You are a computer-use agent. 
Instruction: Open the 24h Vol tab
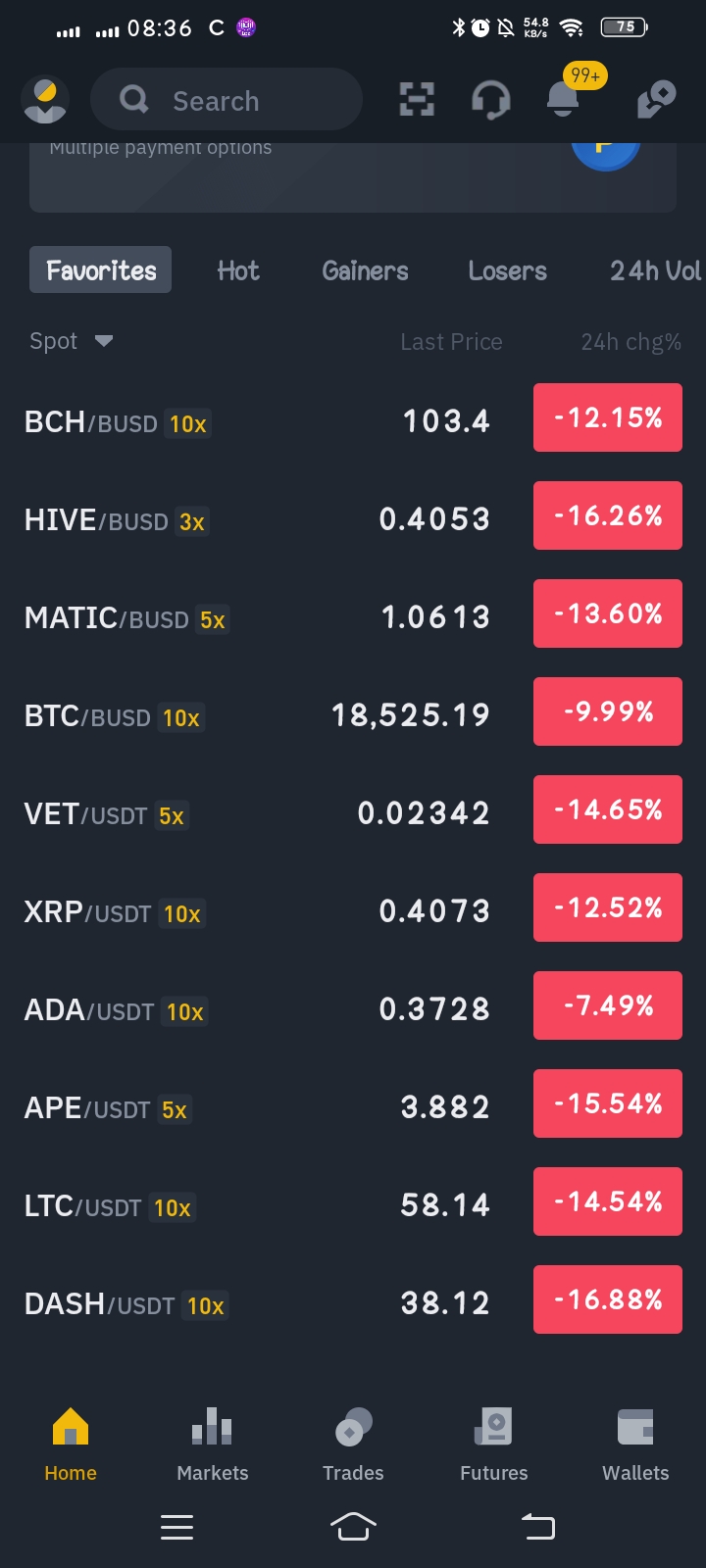[x=655, y=270]
